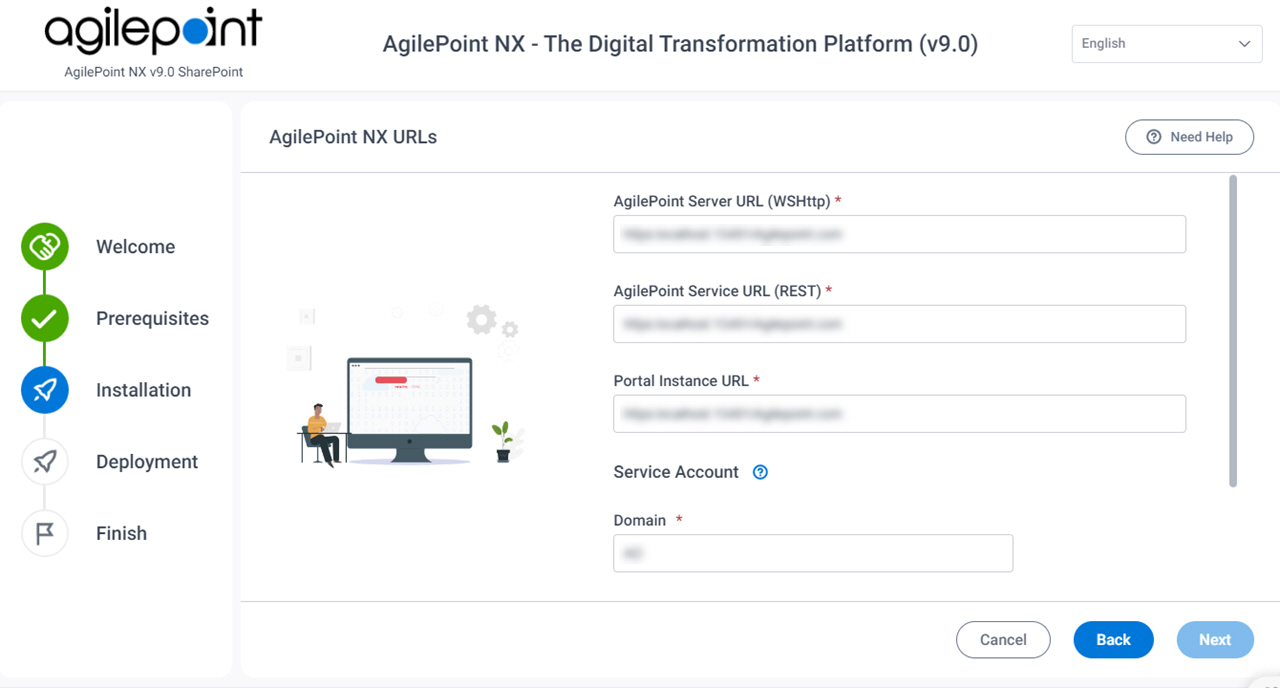Click the Next button

1215,640
